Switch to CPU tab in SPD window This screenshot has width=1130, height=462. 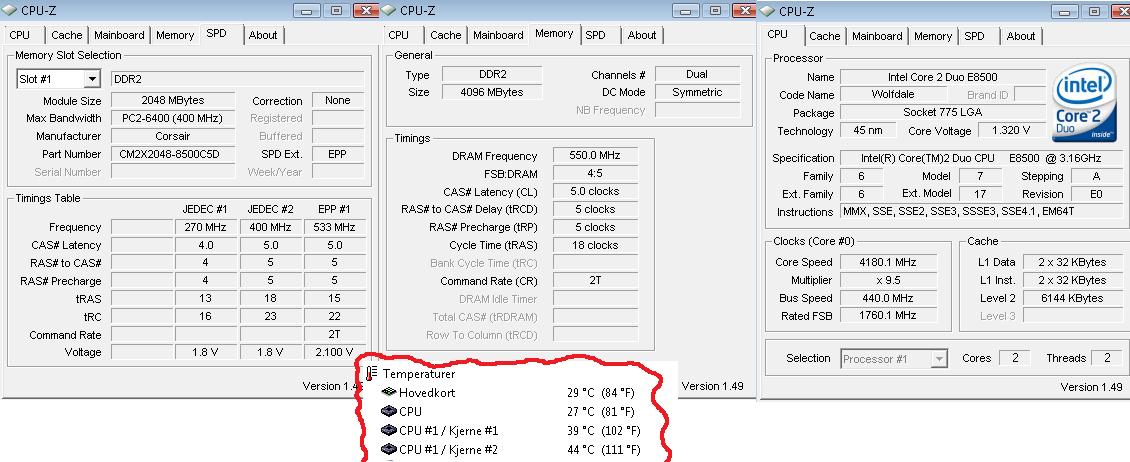[19, 35]
